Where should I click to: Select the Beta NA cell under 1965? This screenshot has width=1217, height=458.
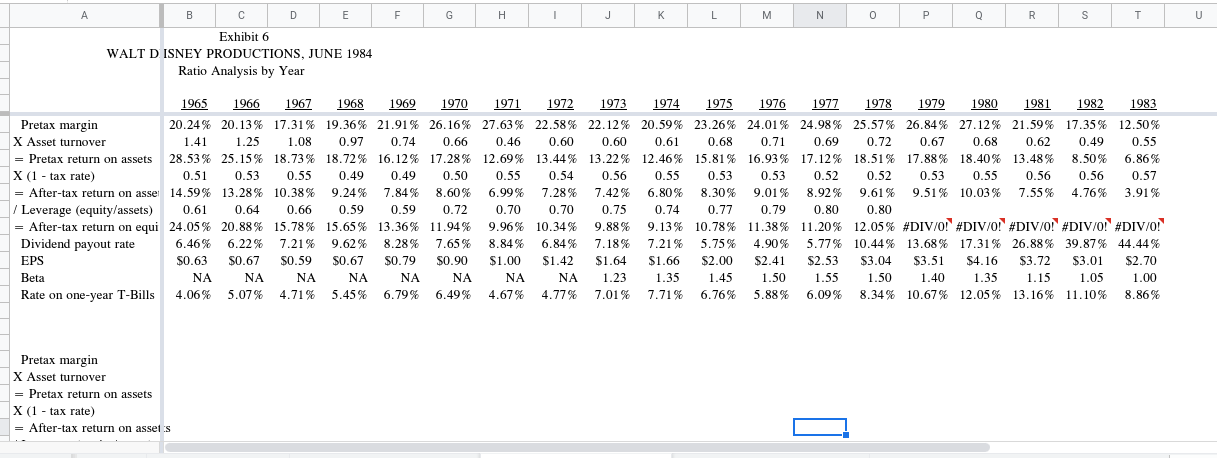point(202,278)
